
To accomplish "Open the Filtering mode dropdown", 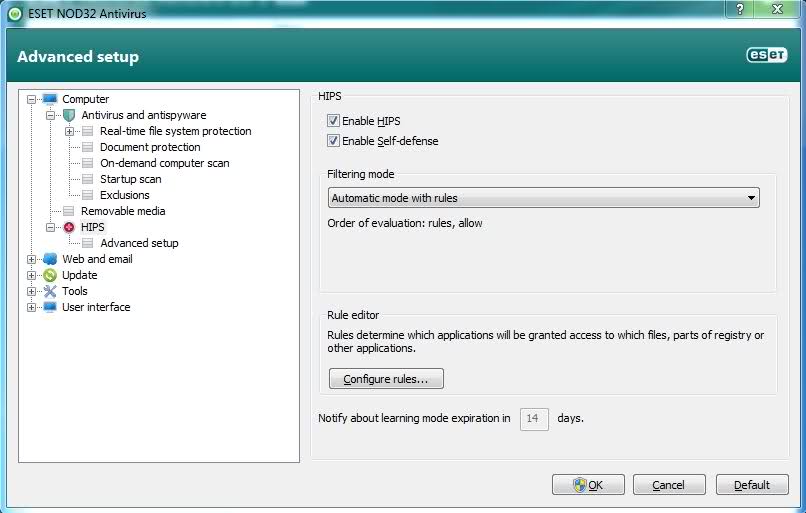I will point(543,198).
